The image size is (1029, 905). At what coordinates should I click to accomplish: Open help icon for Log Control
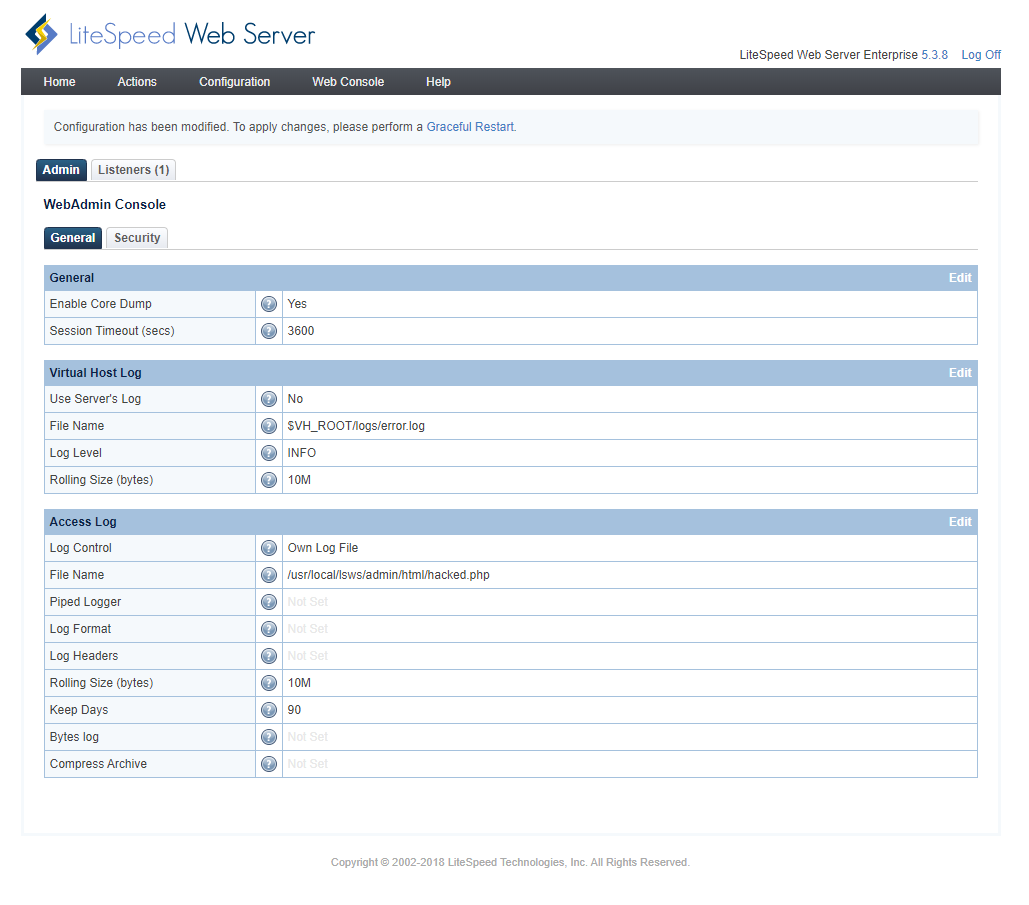coord(269,548)
